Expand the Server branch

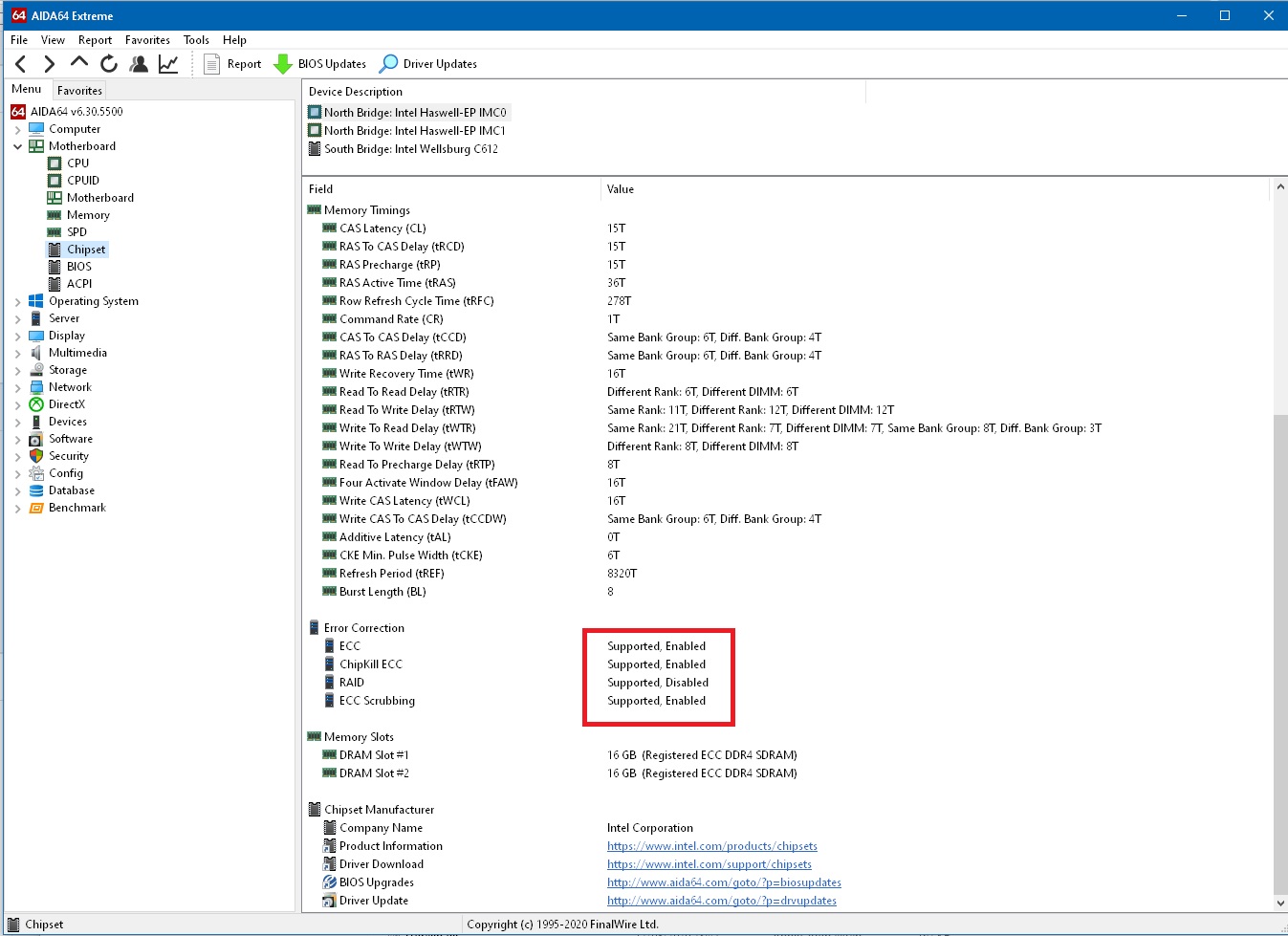pyautogui.click(x=17, y=318)
